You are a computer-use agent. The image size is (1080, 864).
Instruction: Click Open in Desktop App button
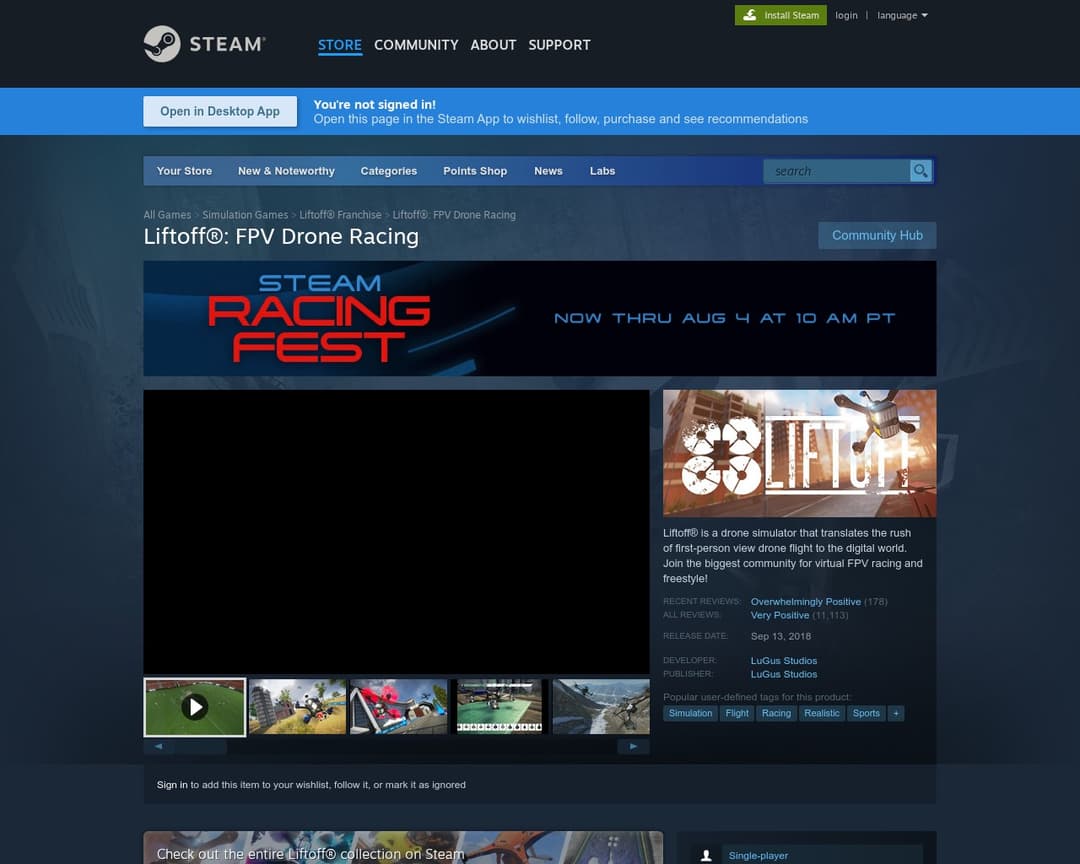click(220, 111)
